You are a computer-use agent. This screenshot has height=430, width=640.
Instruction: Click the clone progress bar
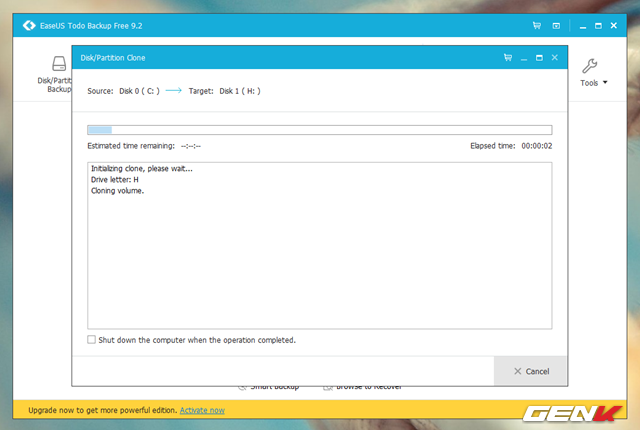(x=320, y=130)
